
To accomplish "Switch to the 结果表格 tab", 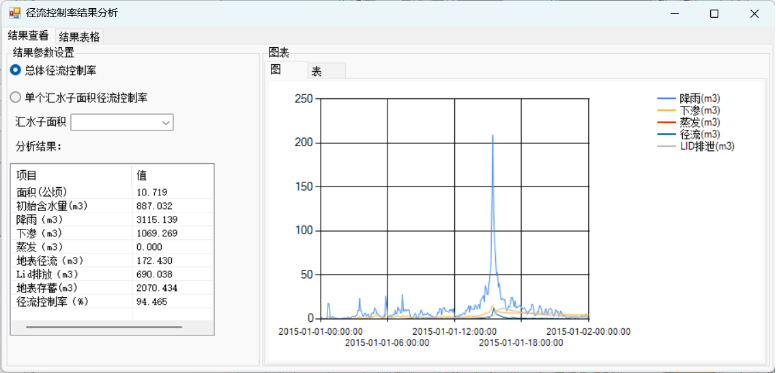I will tap(79, 37).
